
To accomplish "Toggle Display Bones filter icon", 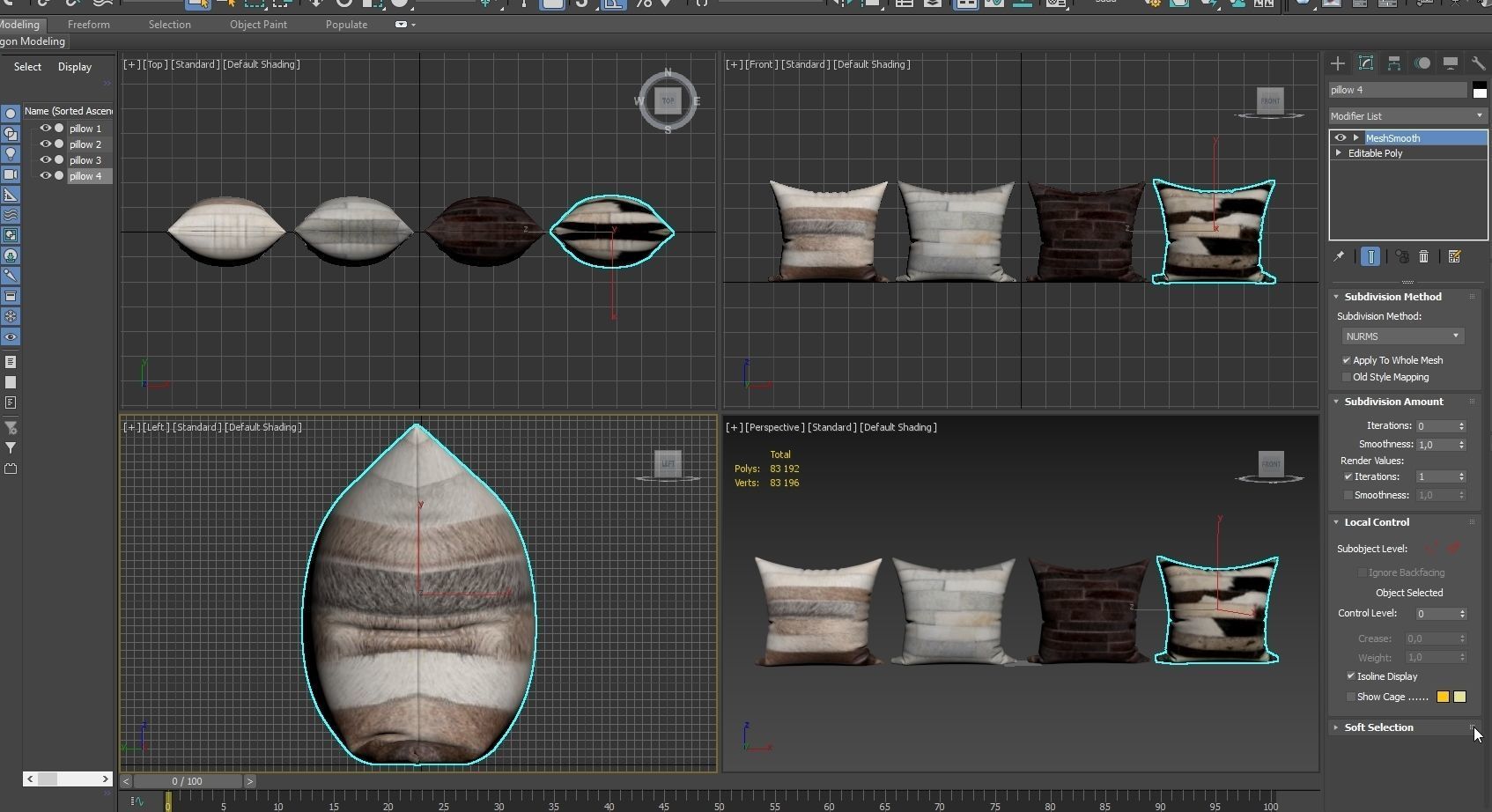I will coord(11,276).
